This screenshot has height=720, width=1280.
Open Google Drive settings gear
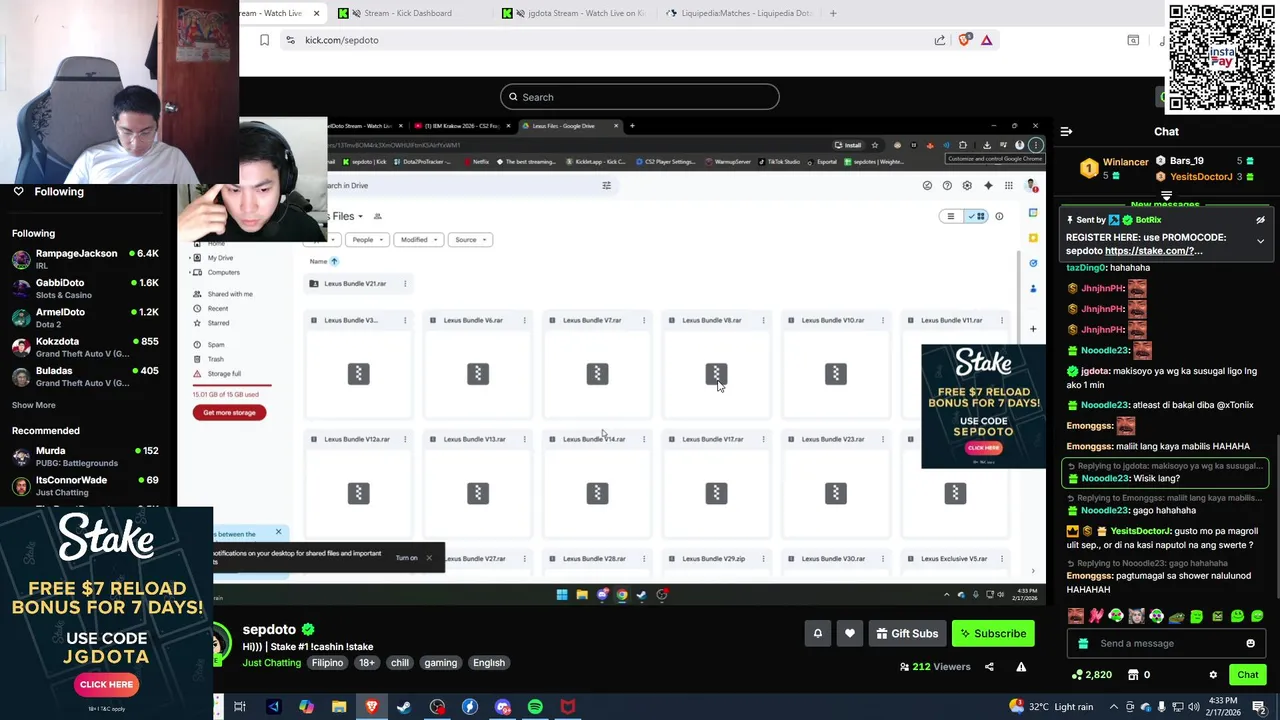coord(967,185)
